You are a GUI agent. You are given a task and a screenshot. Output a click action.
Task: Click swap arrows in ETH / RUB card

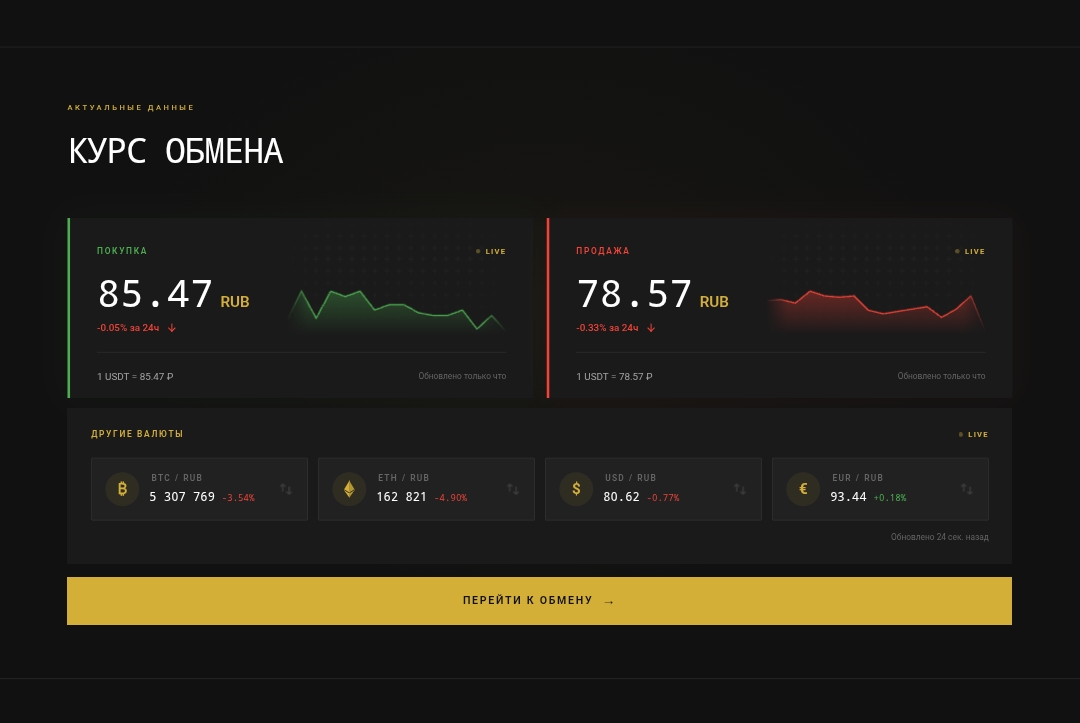point(513,489)
